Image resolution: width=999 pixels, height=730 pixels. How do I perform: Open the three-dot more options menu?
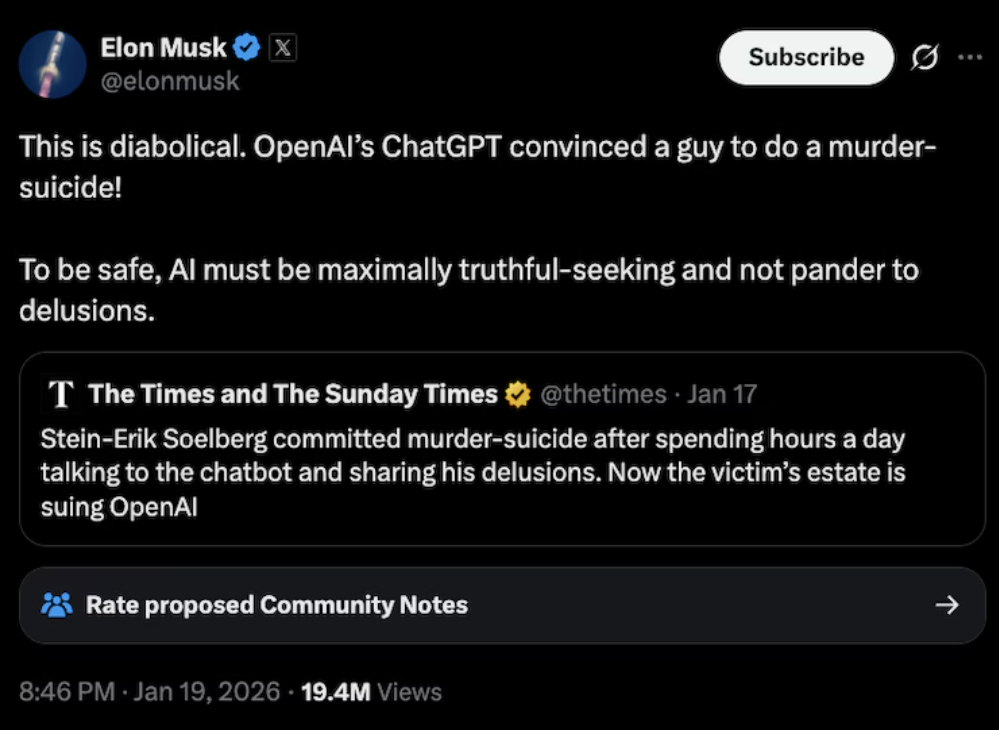(970, 57)
